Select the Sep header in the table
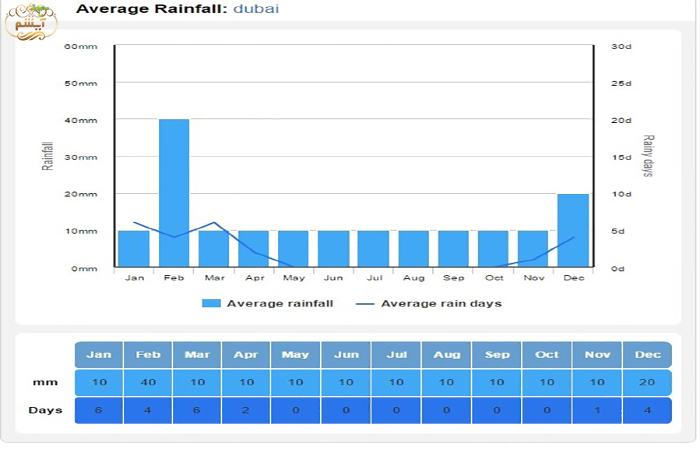 (x=497, y=355)
